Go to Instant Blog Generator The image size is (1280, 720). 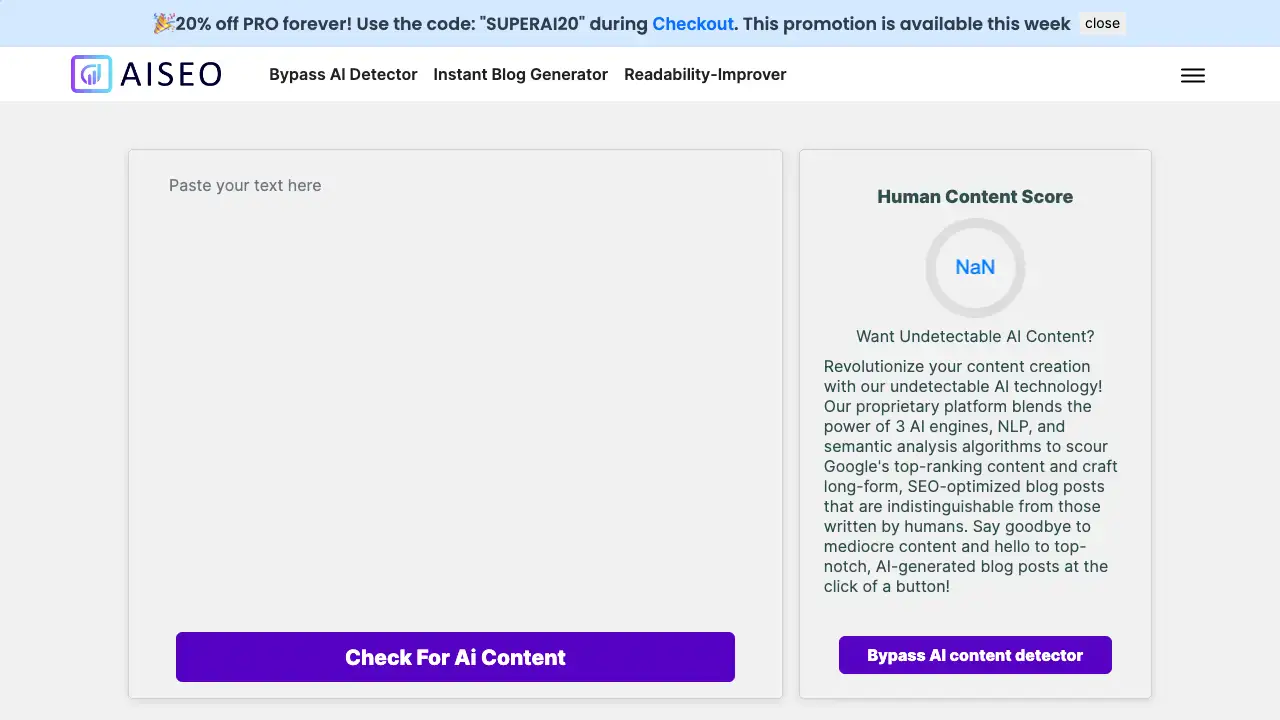[x=520, y=74]
